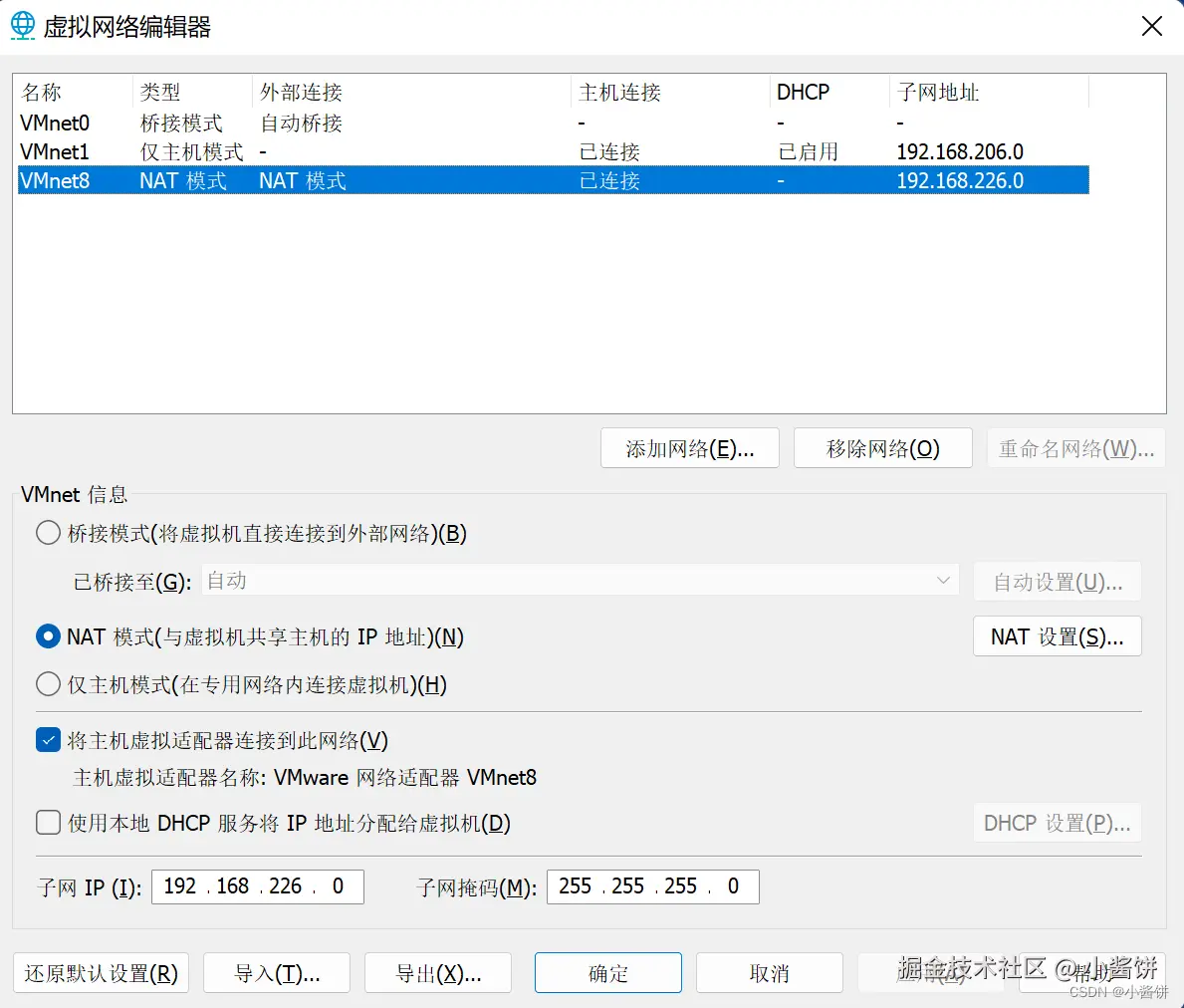1184x1008 pixels.
Task: Select the VMnet0 network row
Action: pyautogui.click(x=553, y=123)
